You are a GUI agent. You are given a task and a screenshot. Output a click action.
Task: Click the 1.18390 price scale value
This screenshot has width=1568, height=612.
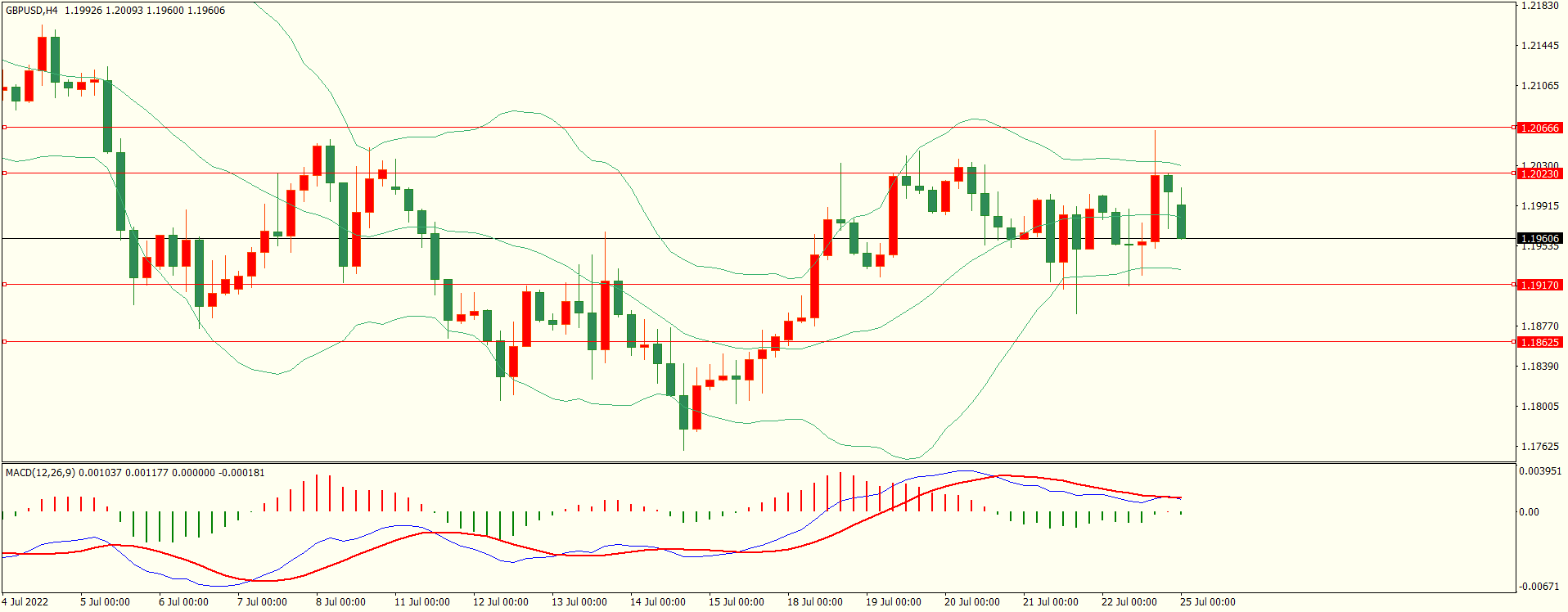[1539, 367]
